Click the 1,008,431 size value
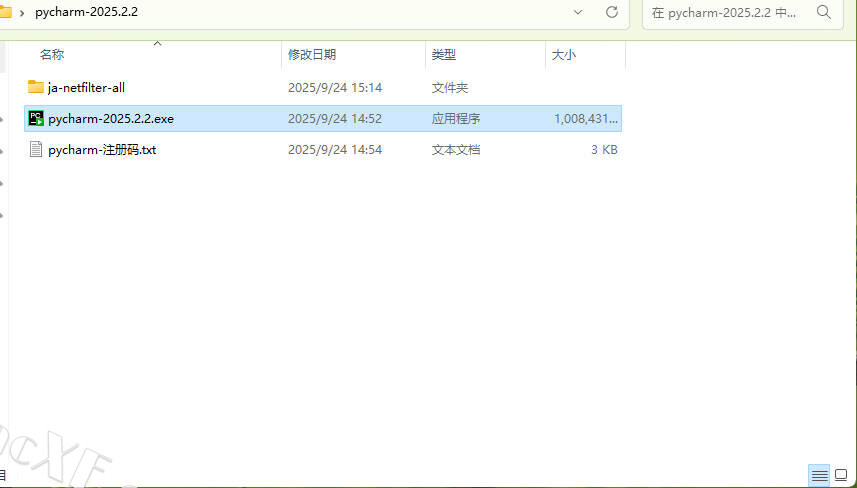Image resolution: width=857 pixels, height=488 pixels. coord(586,119)
